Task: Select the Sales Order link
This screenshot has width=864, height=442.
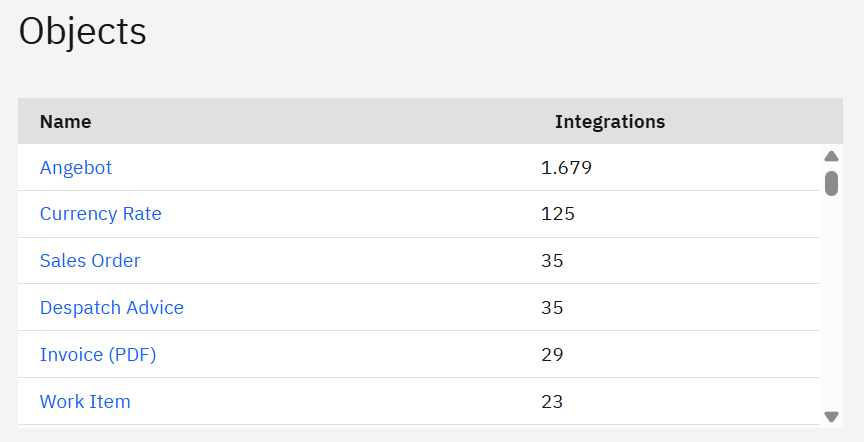Action: coord(90,261)
